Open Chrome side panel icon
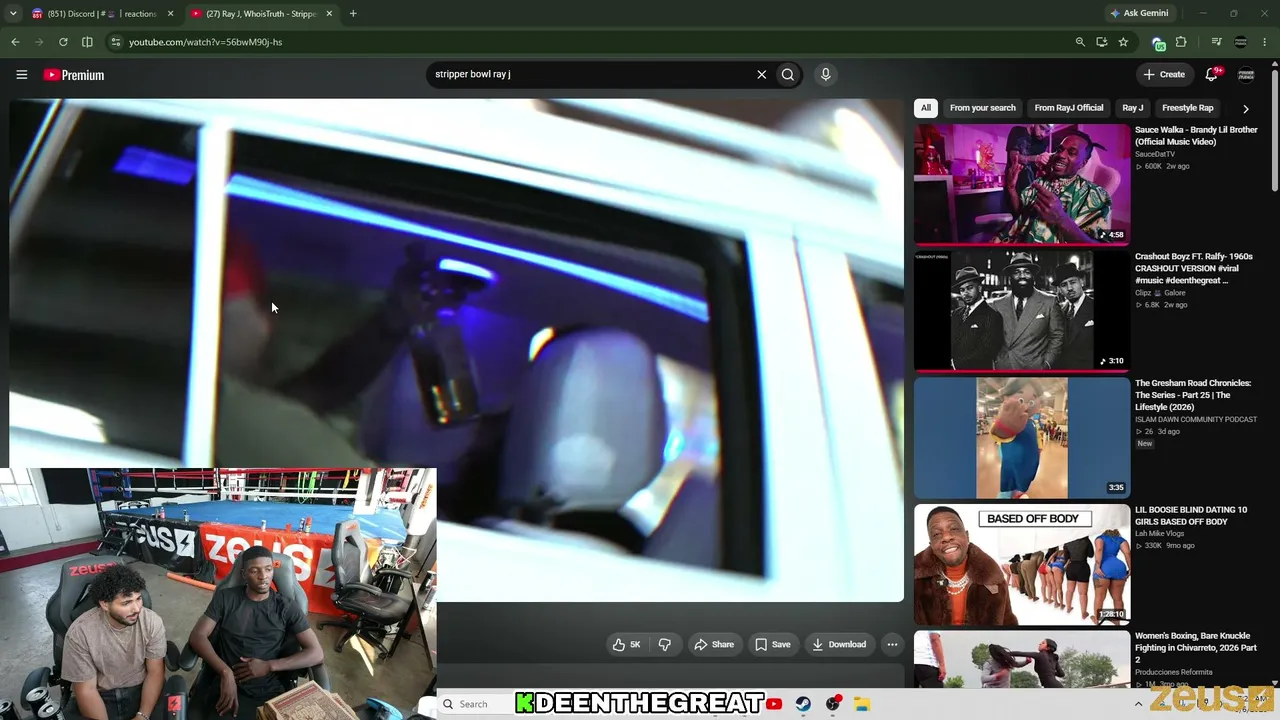 click(87, 42)
